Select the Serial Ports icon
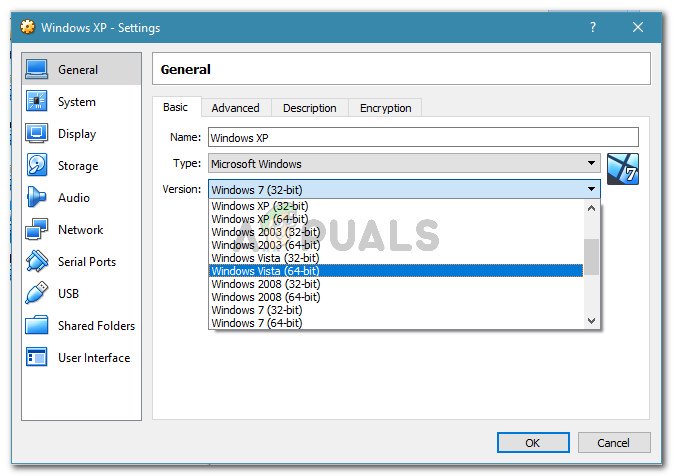673x476 pixels. [x=36, y=261]
